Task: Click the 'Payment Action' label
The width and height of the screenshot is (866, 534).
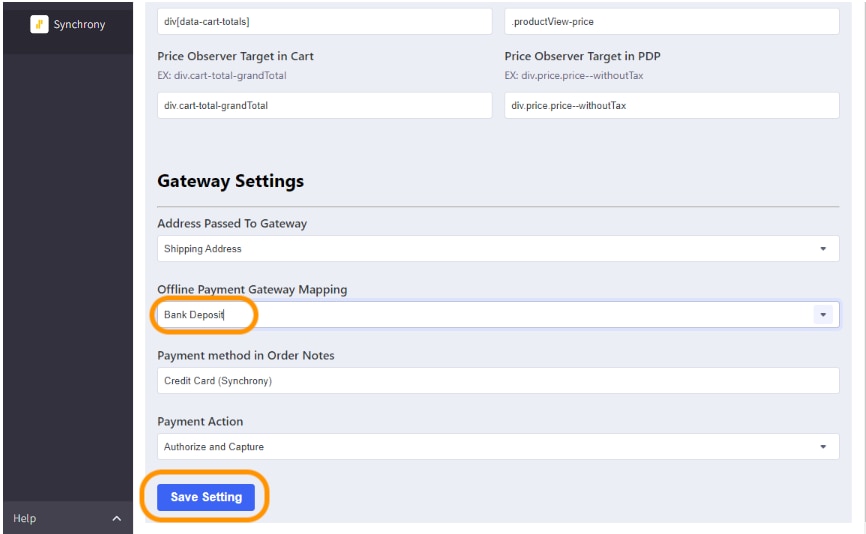Action: 200,421
